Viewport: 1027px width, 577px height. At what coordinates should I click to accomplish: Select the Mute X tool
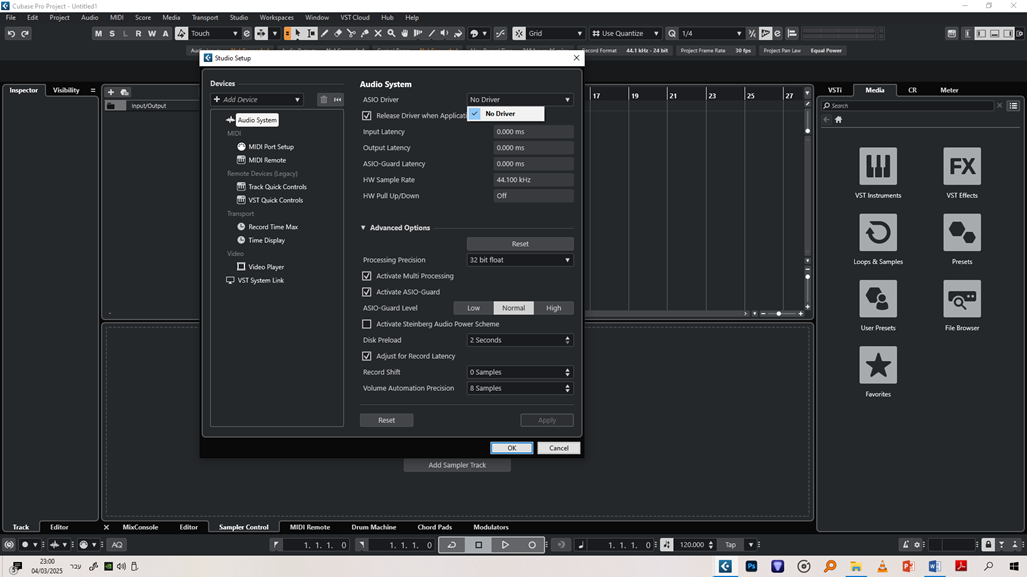(378, 33)
